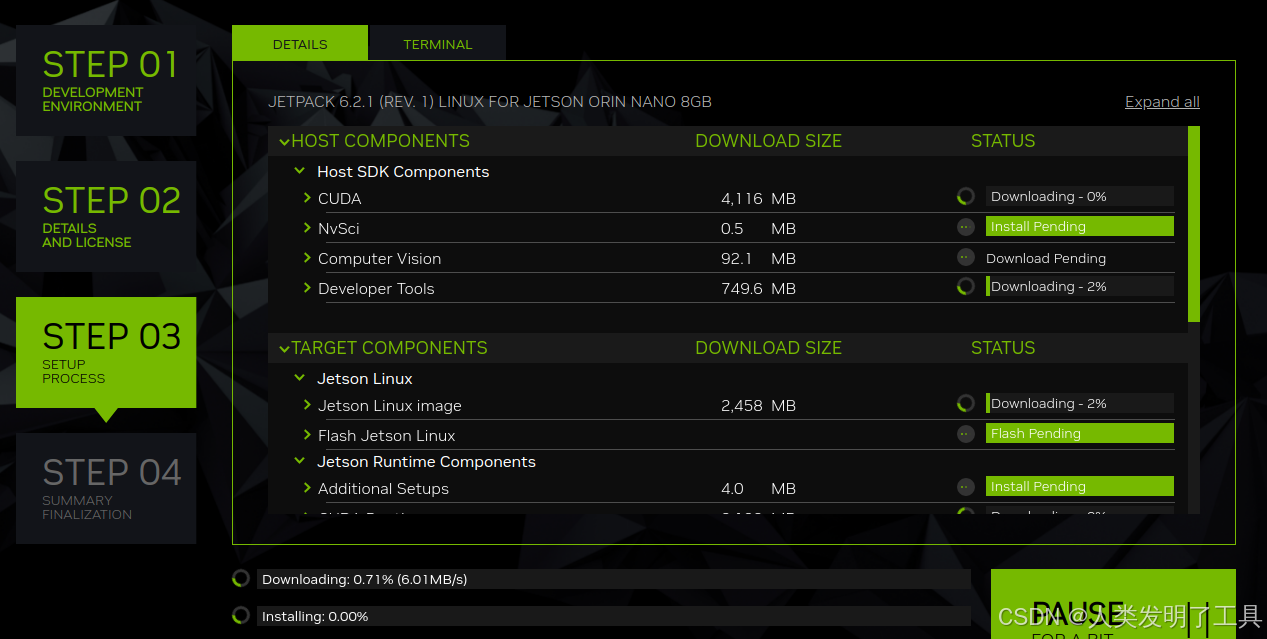Click Developer Tools downloading spinner icon
The image size is (1267, 639).
tap(965, 287)
